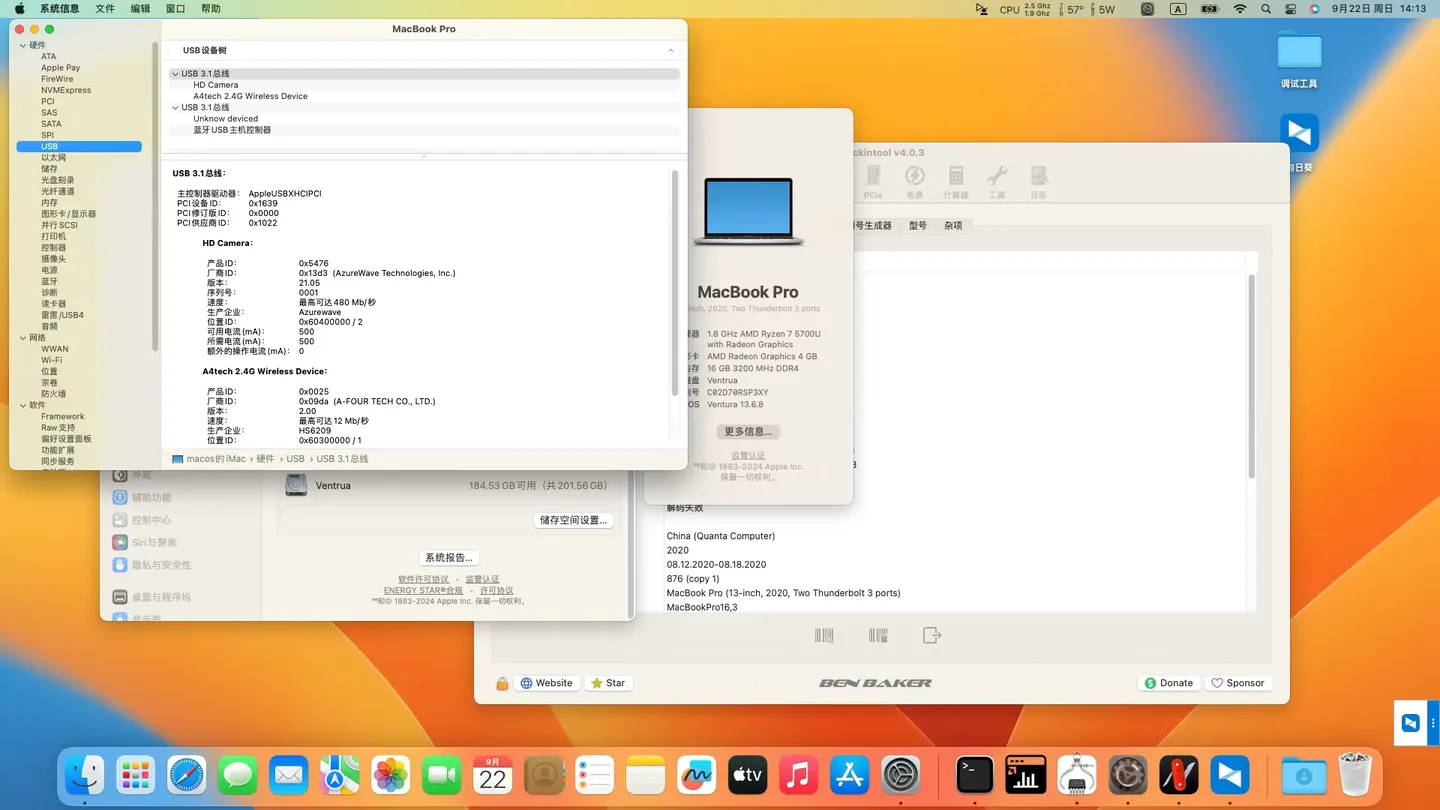Open the 日志 log pane in Hackintool
The height and width of the screenshot is (810, 1440).
click(x=1039, y=178)
